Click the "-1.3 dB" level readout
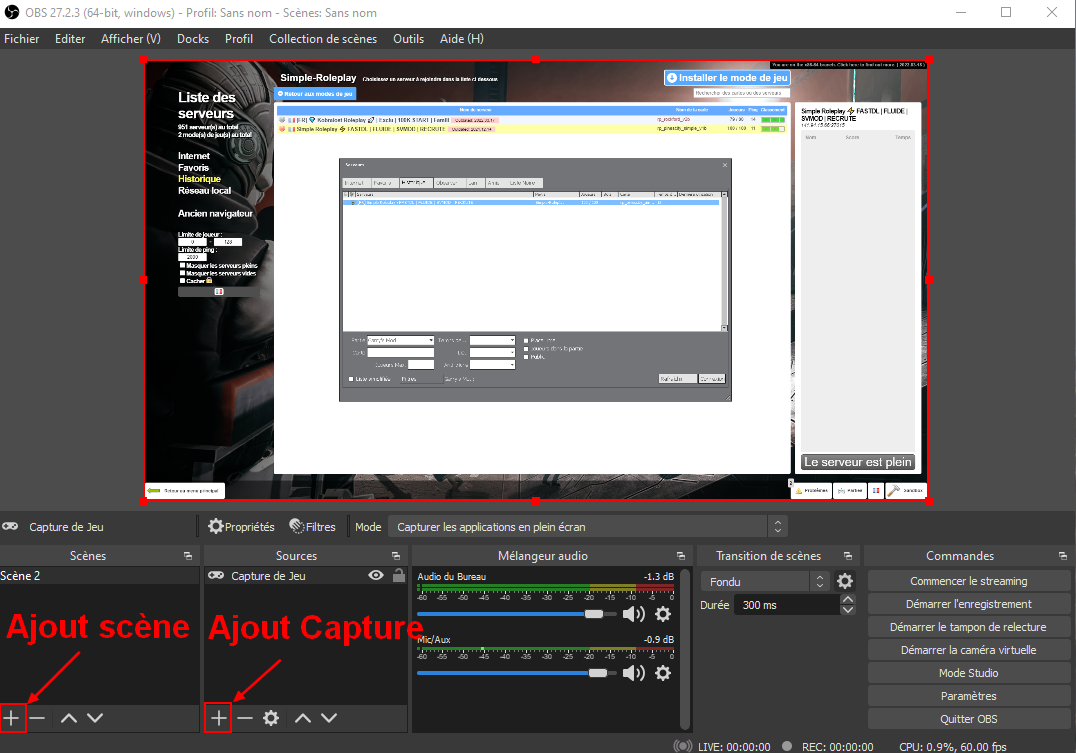1076x753 pixels. [x=659, y=577]
